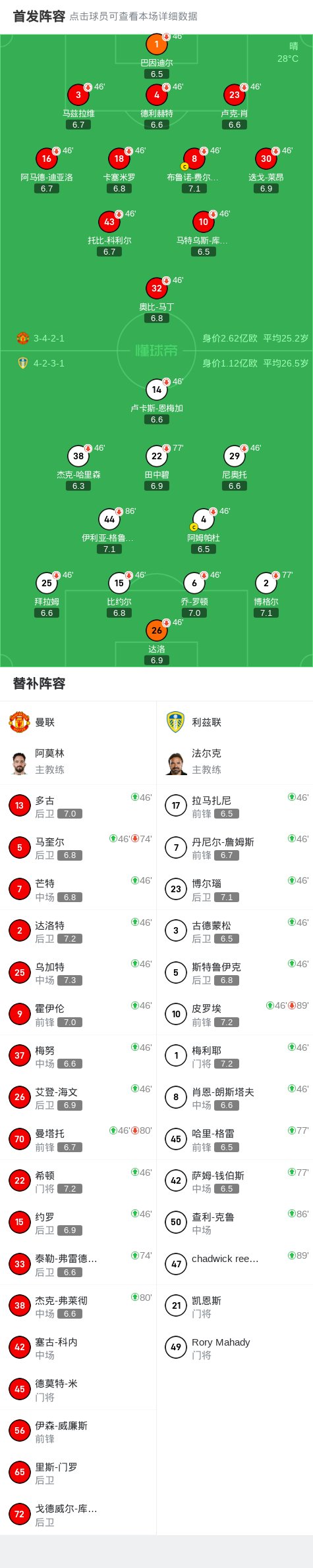The image size is (313, 1568).
Task: Click Manchester United crest in substitutes section
Action: pos(19,722)
